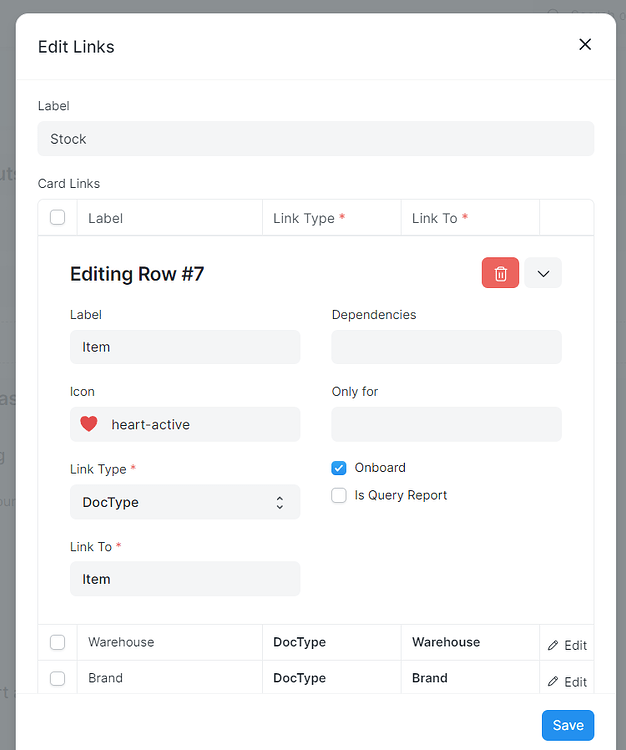Open the Link Type DocType dropdown
The width and height of the screenshot is (626, 750).
185,502
